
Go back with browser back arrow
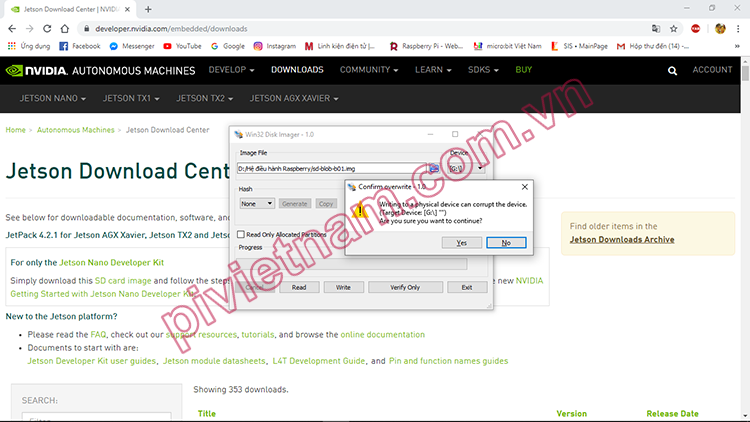12,29
